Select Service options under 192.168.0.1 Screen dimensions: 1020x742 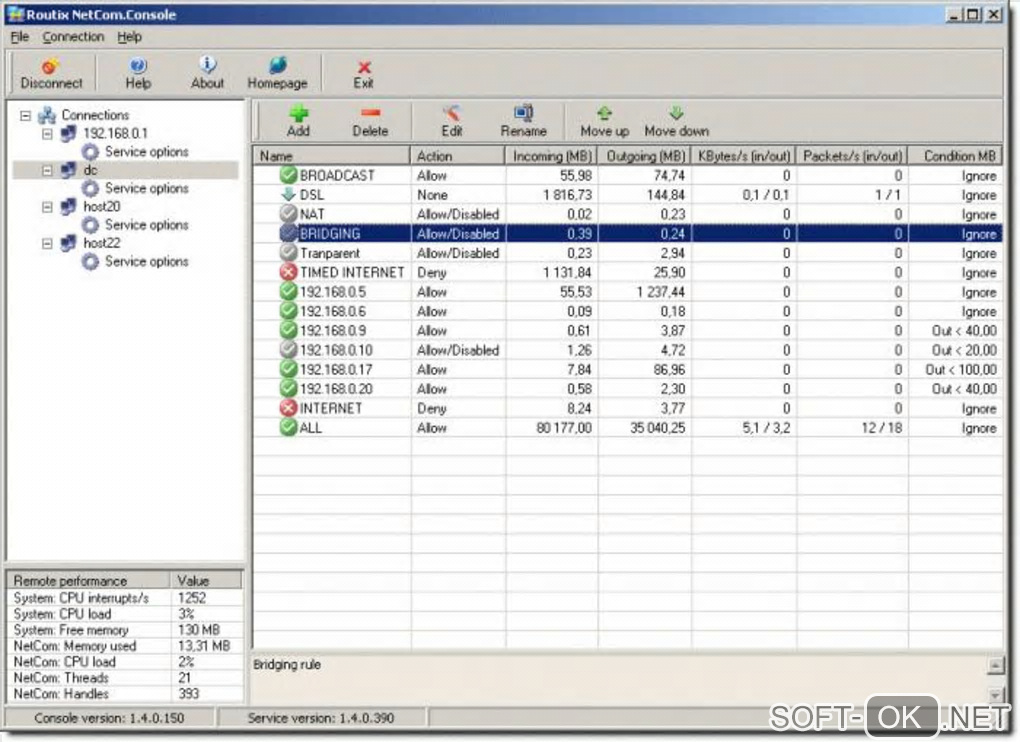[x=146, y=152]
